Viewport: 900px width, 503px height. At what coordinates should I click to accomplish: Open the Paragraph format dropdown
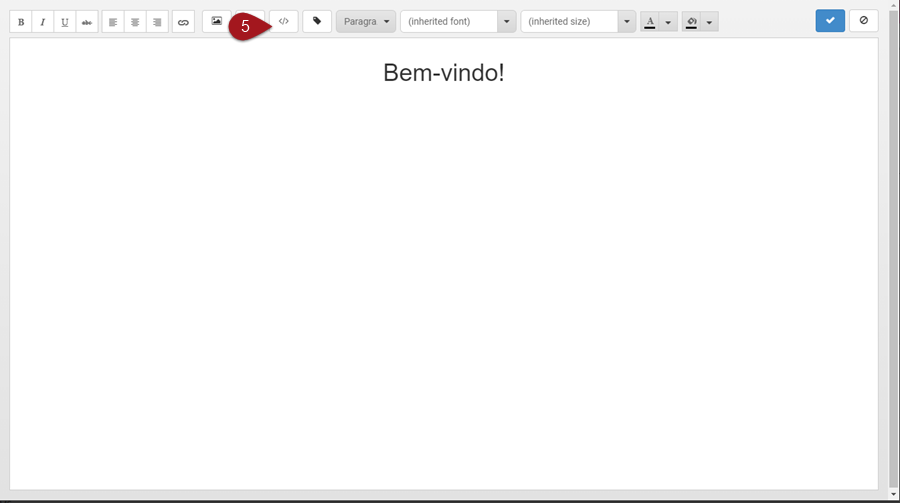pos(366,21)
